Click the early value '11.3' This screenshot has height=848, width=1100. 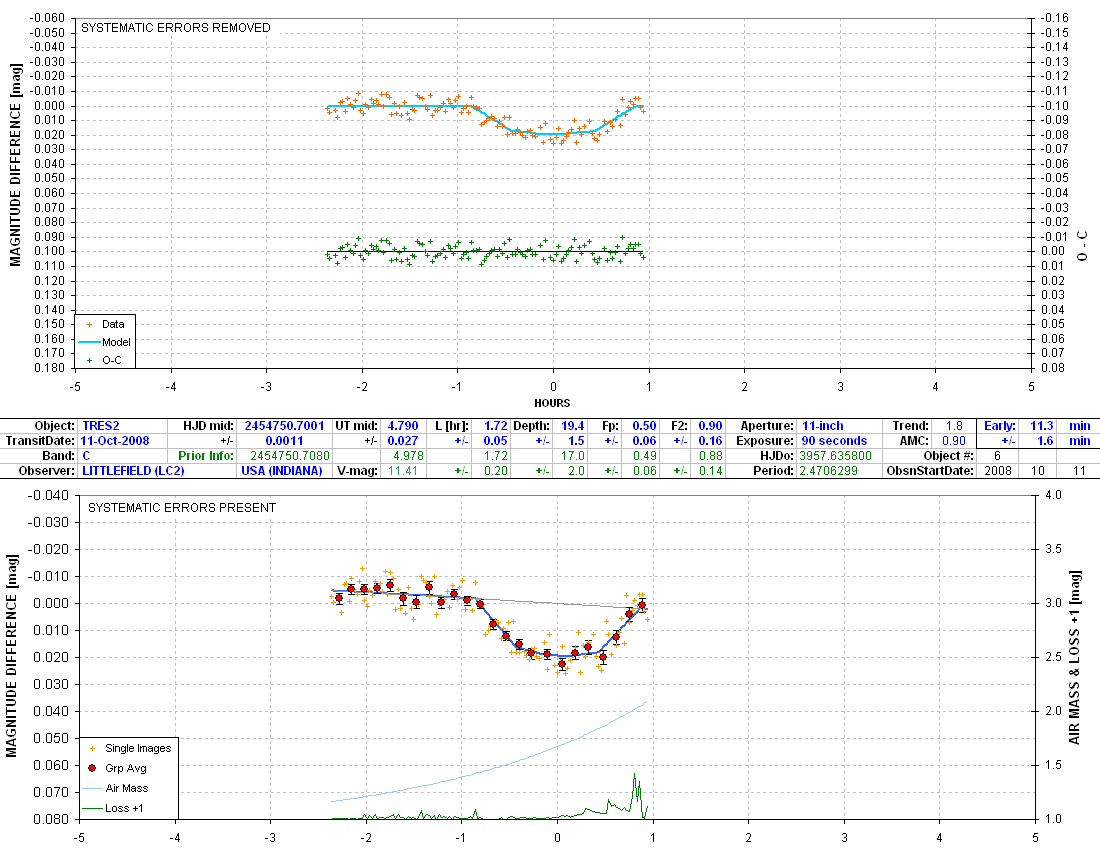tap(1041, 426)
